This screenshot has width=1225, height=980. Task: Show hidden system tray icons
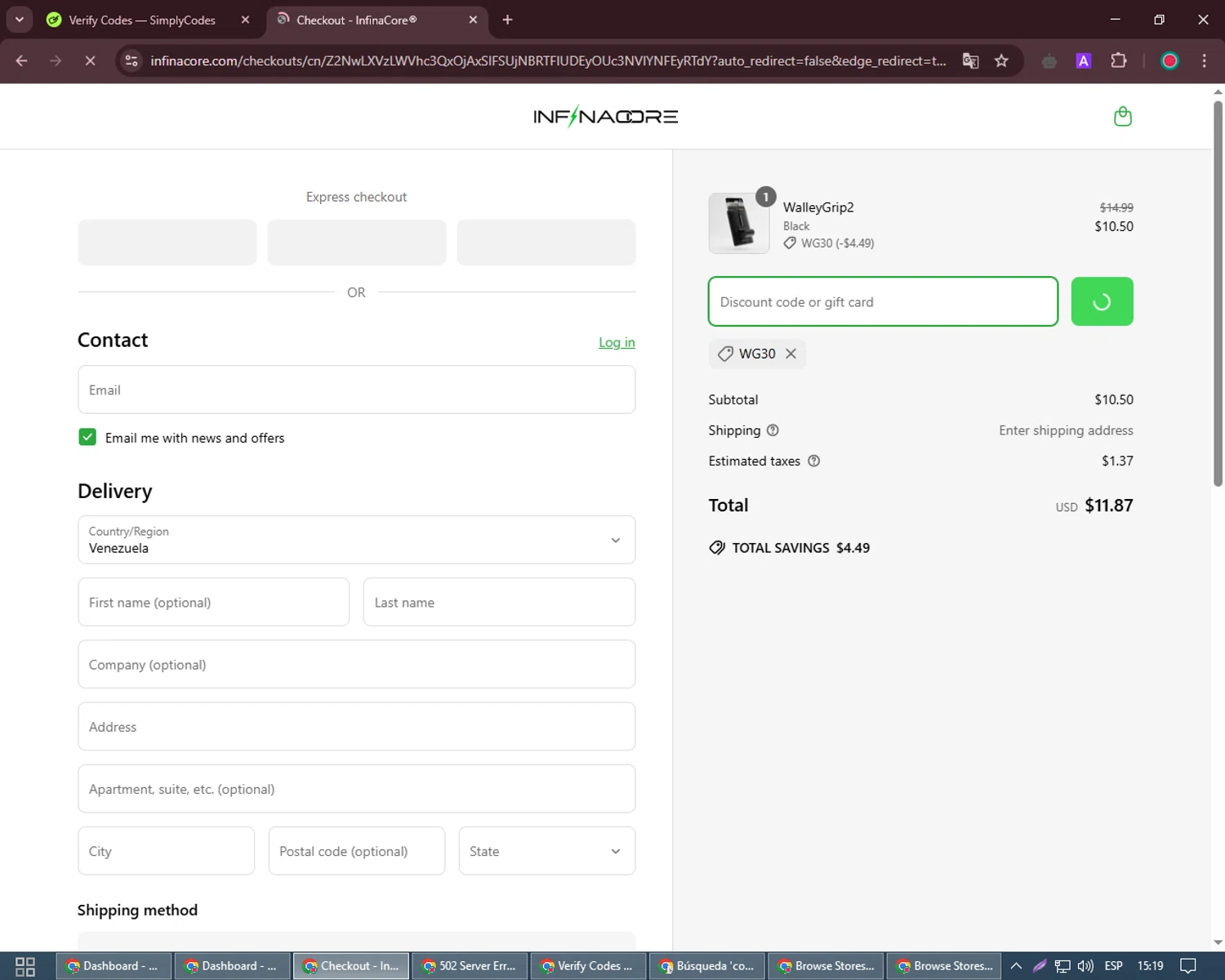(x=1016, y=966)
